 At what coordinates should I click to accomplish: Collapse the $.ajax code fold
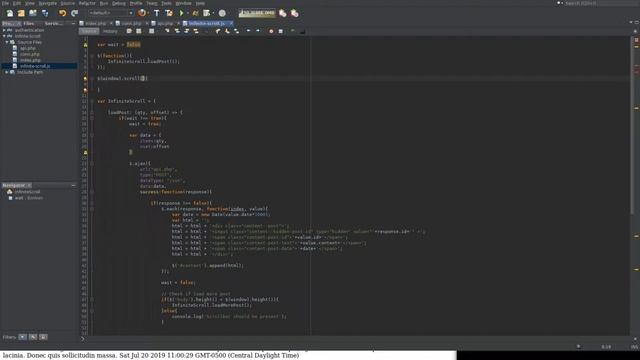coord(92,163)
